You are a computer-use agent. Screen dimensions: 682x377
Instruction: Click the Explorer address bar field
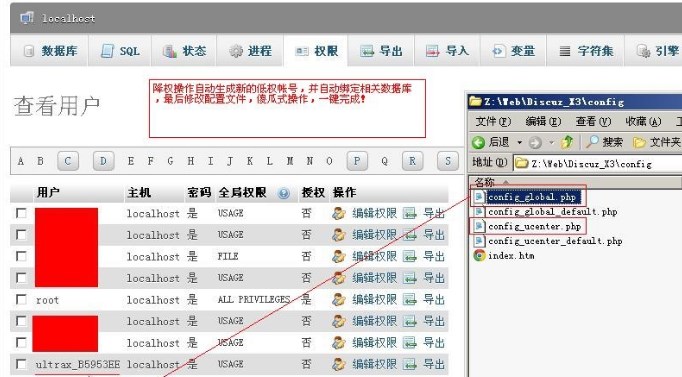[598, 163]
